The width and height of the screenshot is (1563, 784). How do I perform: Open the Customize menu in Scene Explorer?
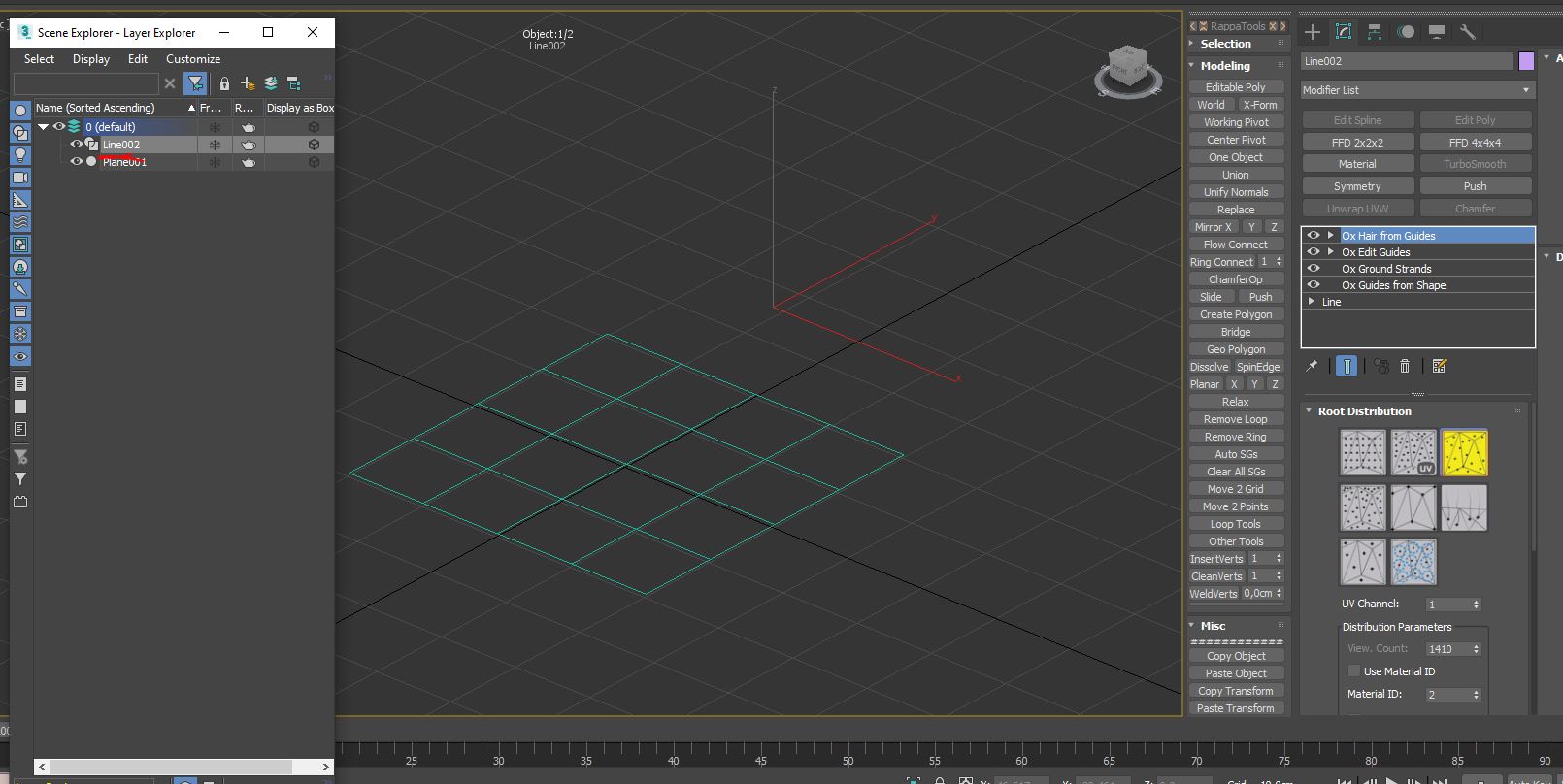pyautogui.click(x=193, y=59)
